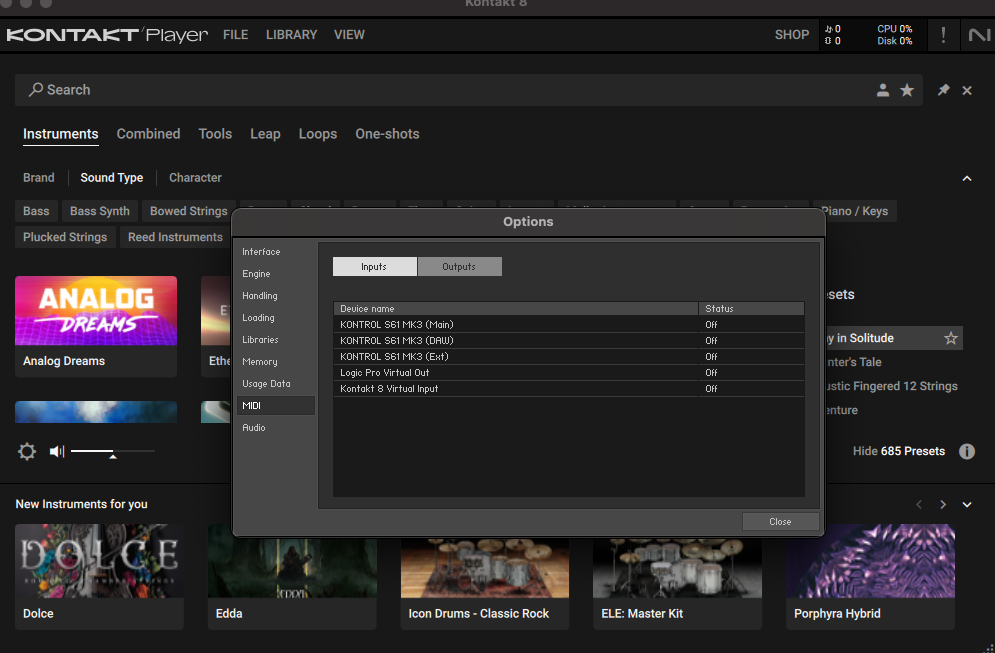Select the Character filter category
This screenshot has height=653, width=995.
point(195,178)
